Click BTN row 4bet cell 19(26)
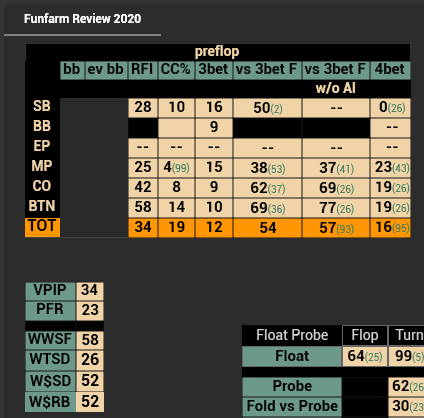Viewport: 424px width, 418px height. point(390,208)
